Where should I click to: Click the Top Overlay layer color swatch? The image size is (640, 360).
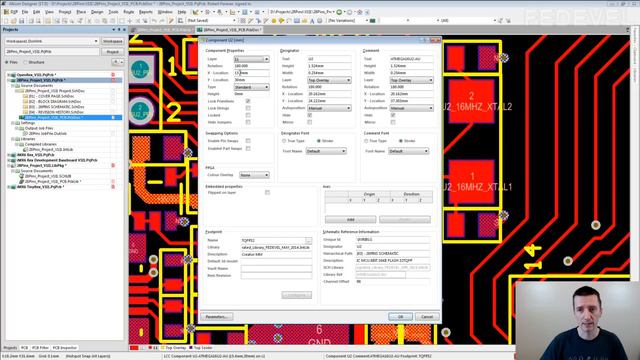[163, 348]
